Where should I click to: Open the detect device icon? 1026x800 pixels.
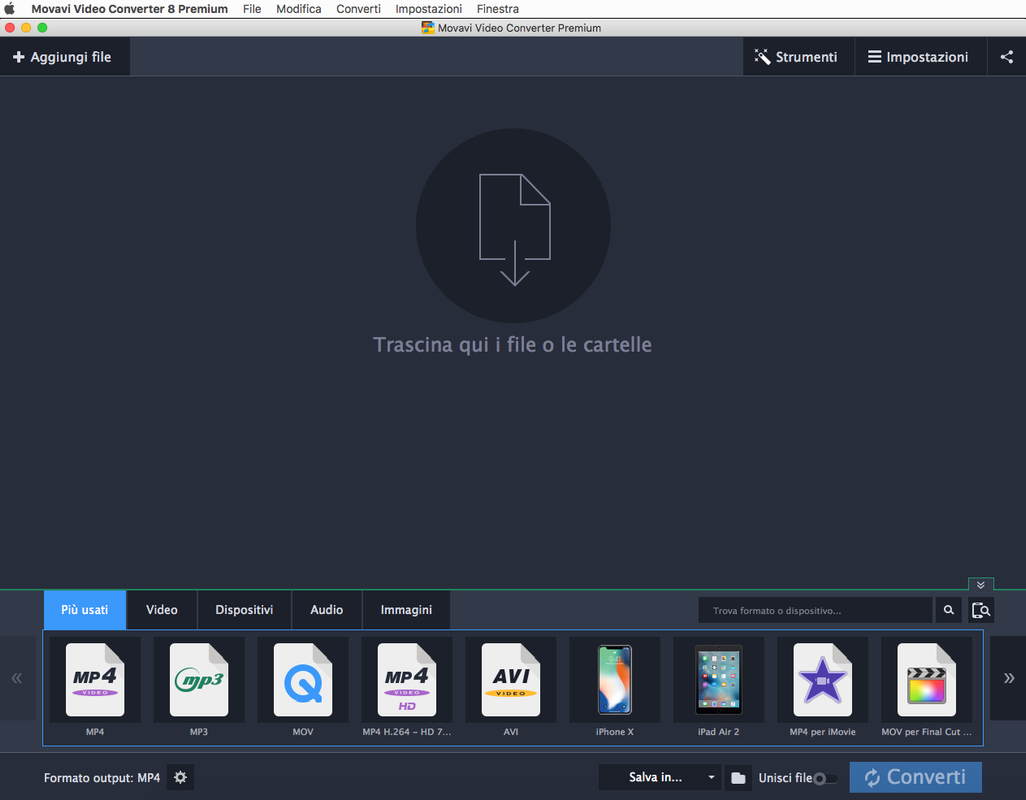981,610
